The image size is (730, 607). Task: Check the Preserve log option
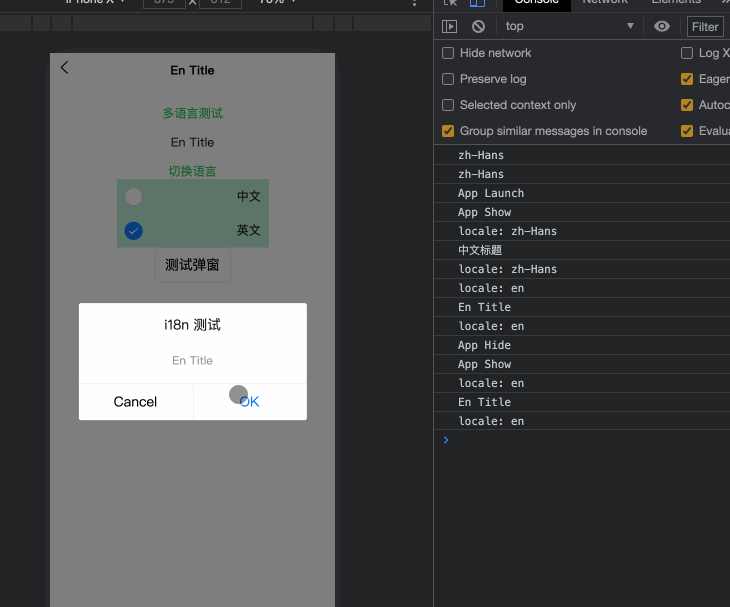pyautogui.click(x=448, y=79)
